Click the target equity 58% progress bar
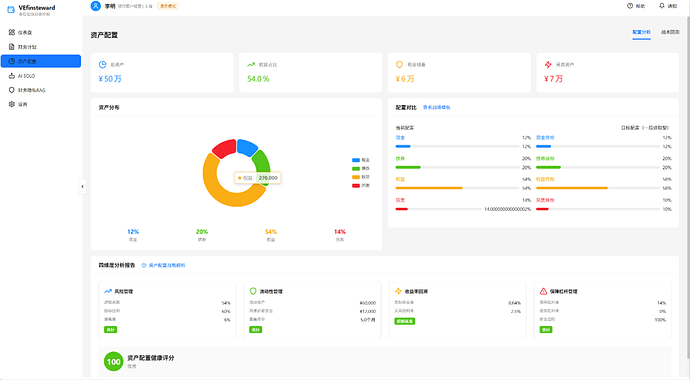 click(598, 188)
